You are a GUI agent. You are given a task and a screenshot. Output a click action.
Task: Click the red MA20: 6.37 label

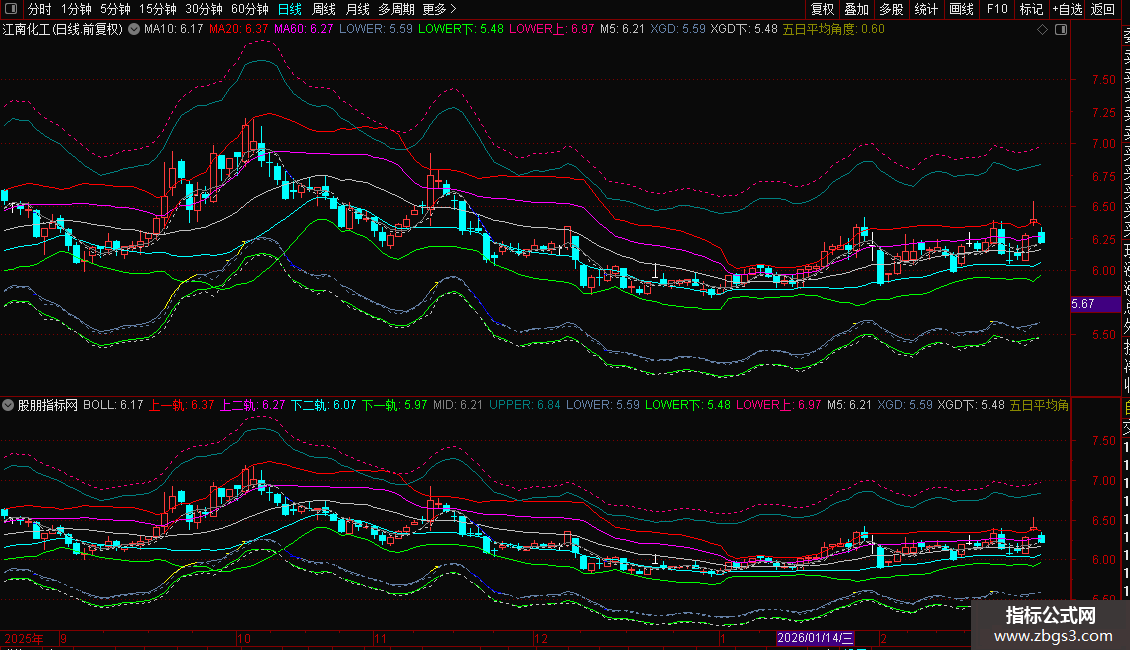click(239, 30)
